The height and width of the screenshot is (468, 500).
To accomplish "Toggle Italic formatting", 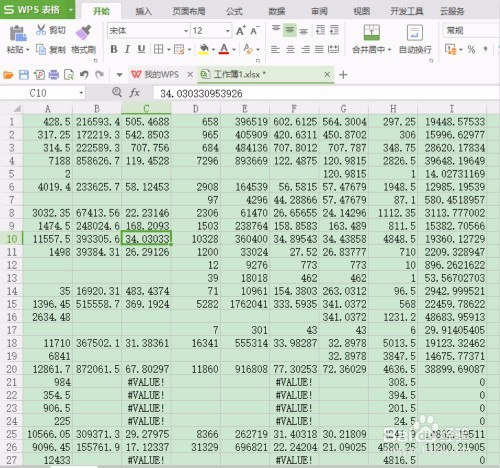I will (127, 49).
